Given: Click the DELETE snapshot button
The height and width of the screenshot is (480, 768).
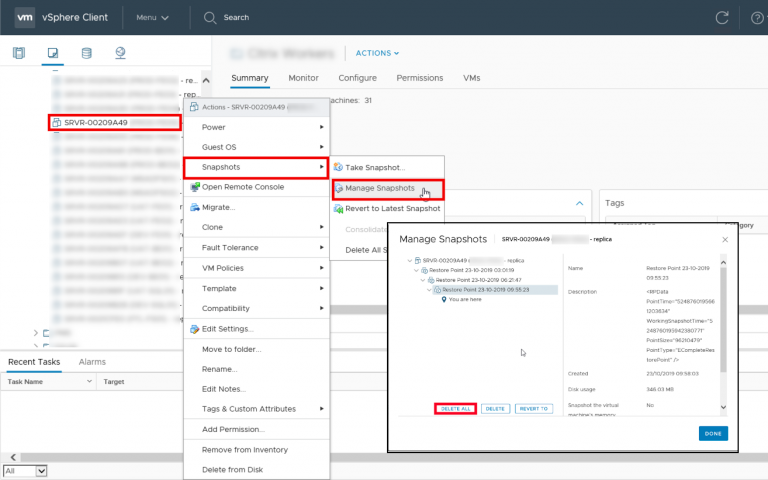Looking at the screenshot, I should click(495, 409).
